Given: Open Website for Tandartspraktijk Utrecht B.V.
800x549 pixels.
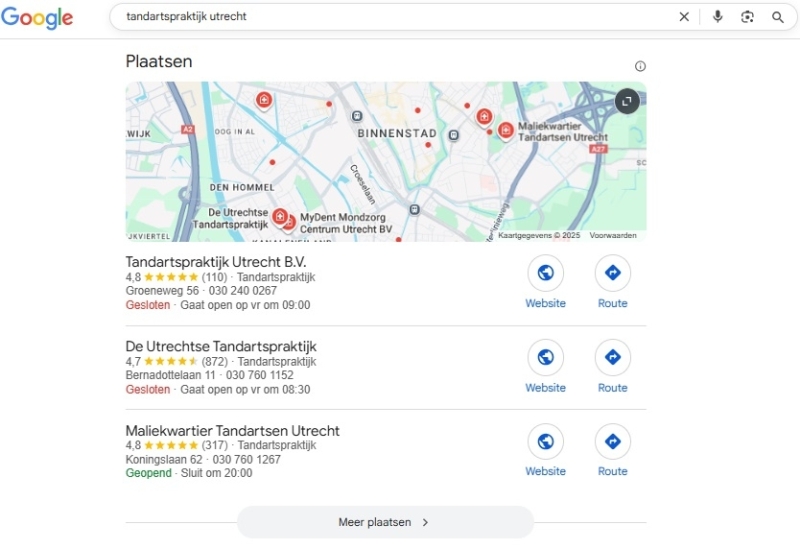Looking at the screenshot, I should (x=545, y=282).
